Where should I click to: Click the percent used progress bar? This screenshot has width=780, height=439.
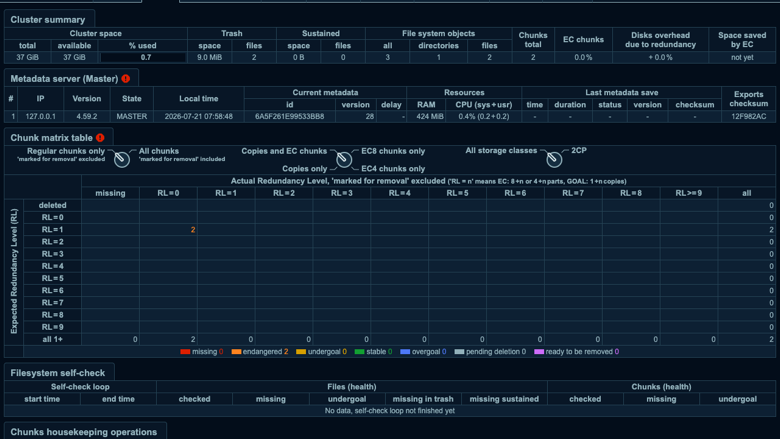[143, 57]
